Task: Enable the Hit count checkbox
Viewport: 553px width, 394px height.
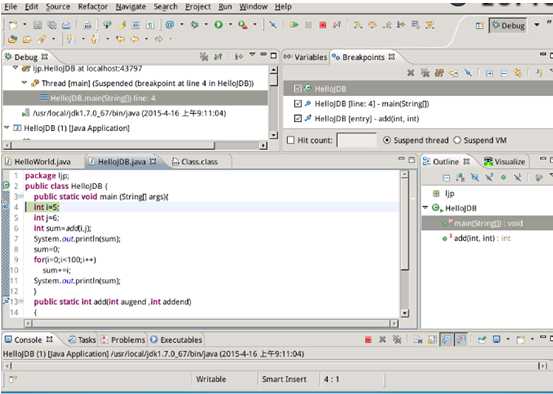Action: point(291,140)
